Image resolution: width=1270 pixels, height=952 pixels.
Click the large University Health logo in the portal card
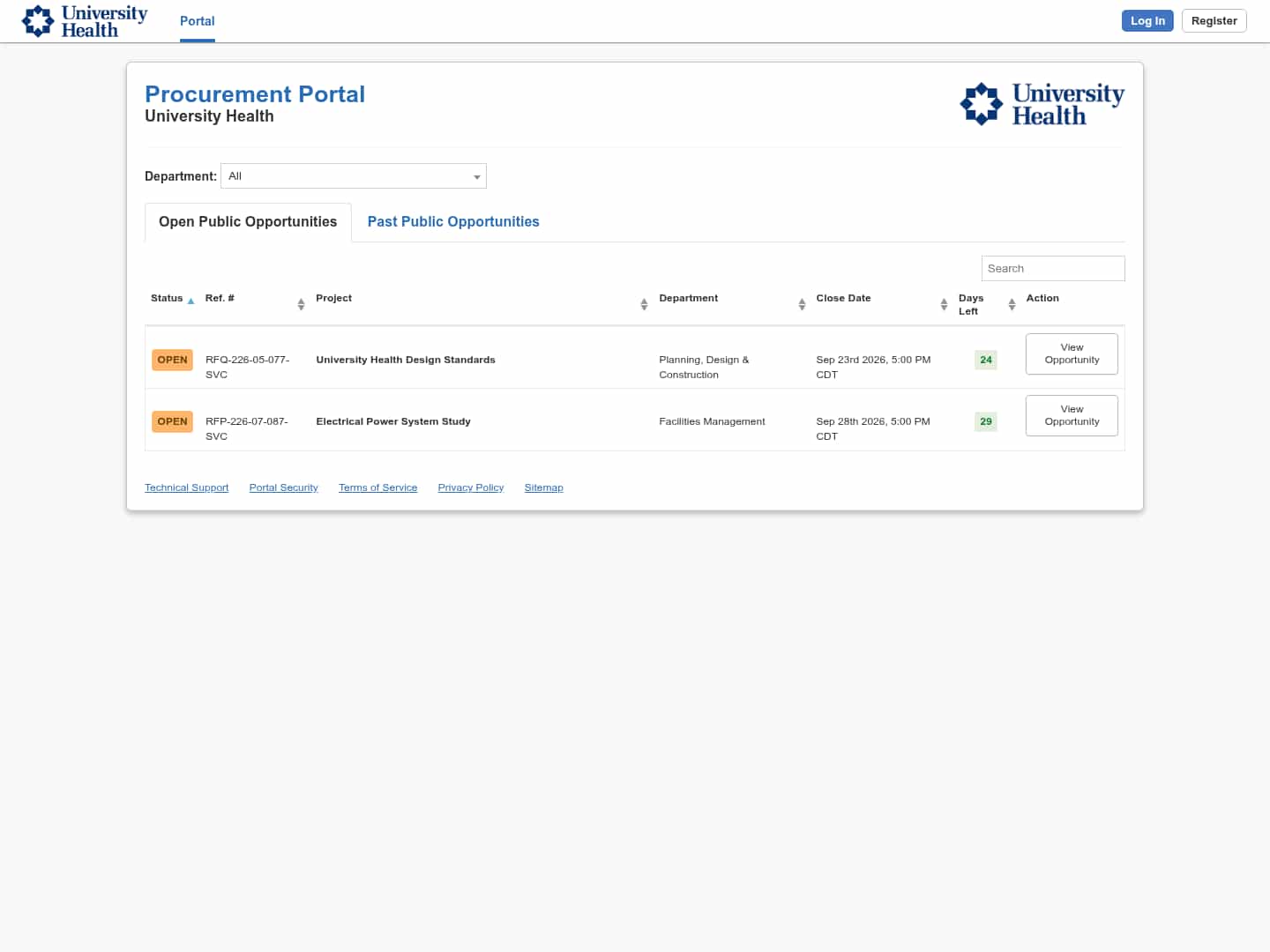point(1042,104)
